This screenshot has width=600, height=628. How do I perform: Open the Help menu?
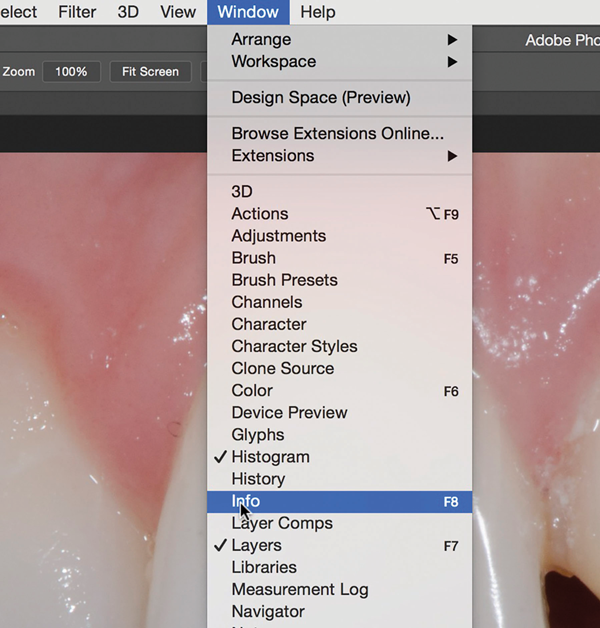pyautogui.click(x=318, y=12)
